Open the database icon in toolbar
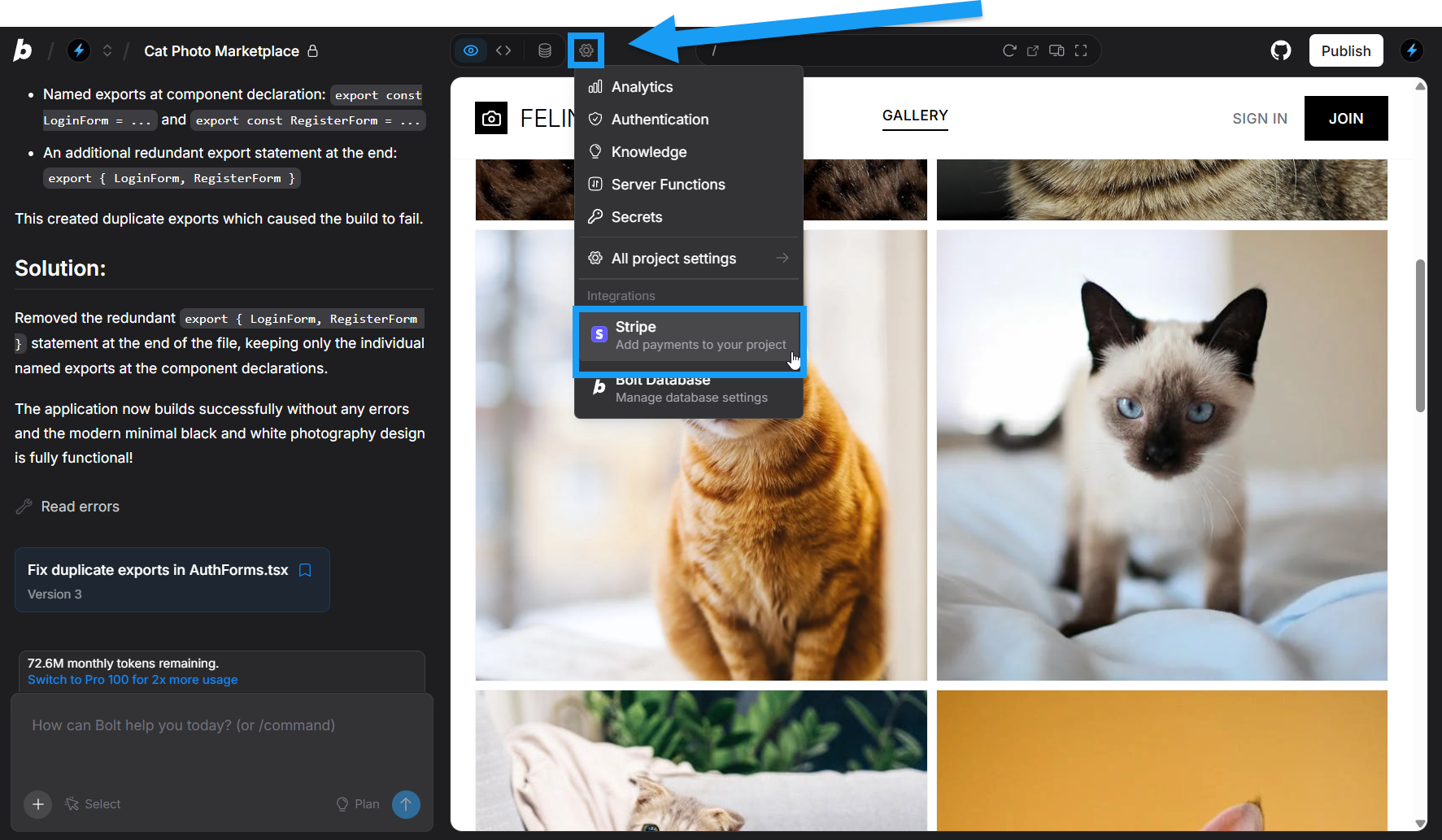 click(545, 50)
